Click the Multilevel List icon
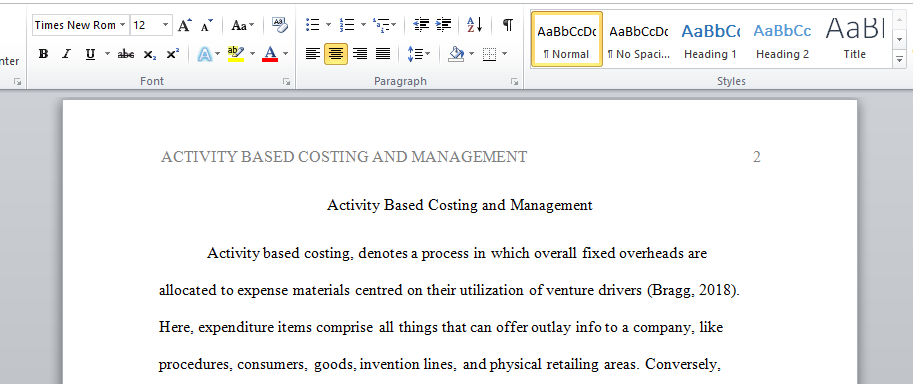913x384 pixels. [381, 25]
